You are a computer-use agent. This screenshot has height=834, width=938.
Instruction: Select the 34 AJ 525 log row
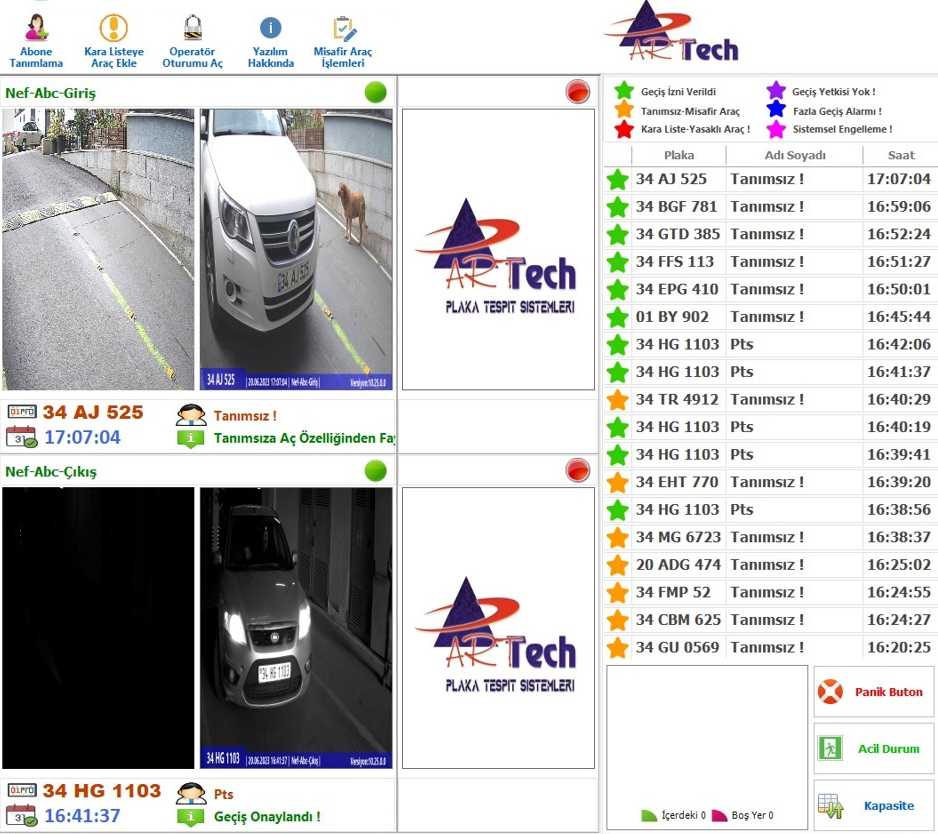(770, 180)
